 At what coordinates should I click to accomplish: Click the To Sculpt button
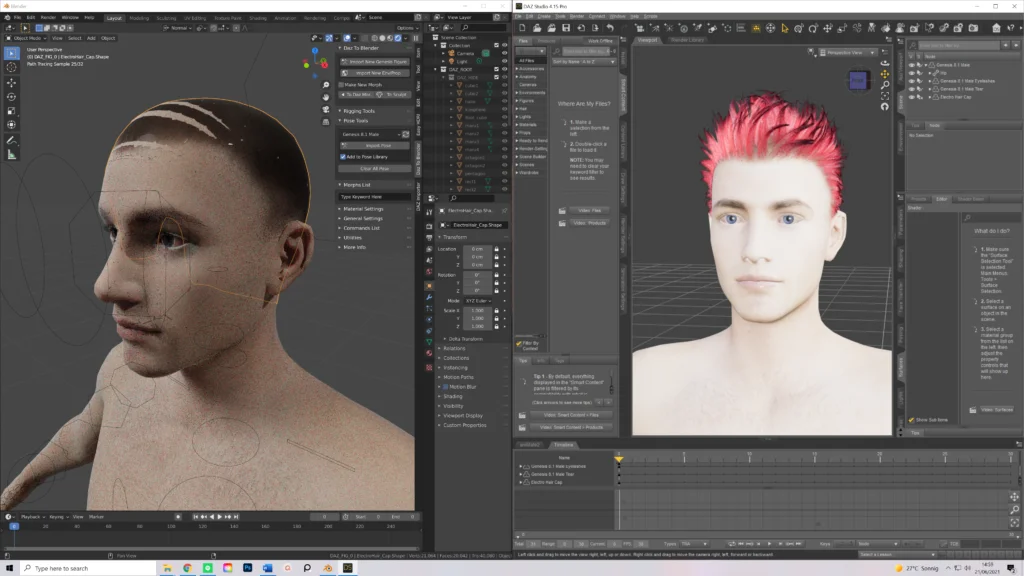click(x=393, y=95)
